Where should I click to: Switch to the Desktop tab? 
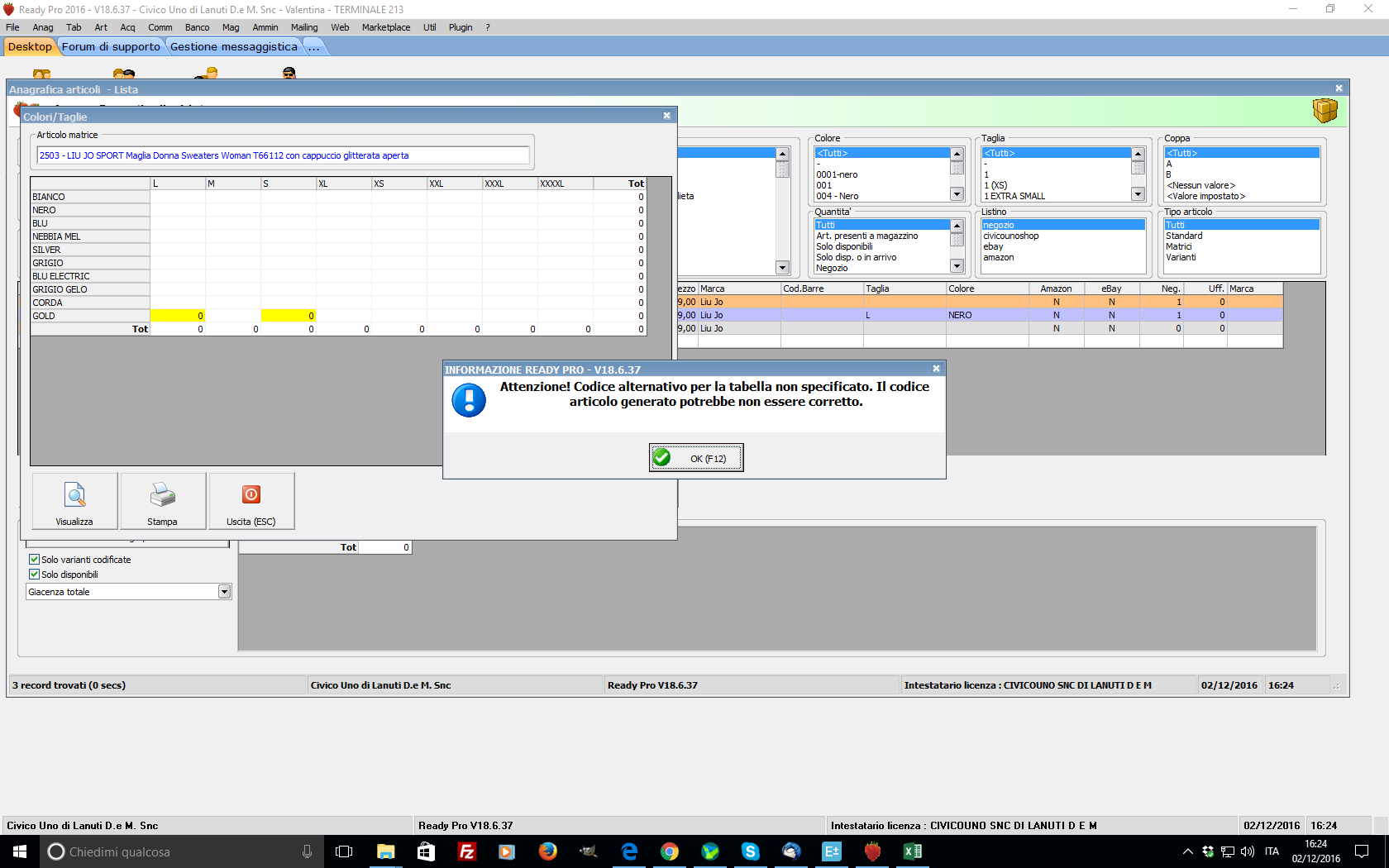(x=30, y=47)
